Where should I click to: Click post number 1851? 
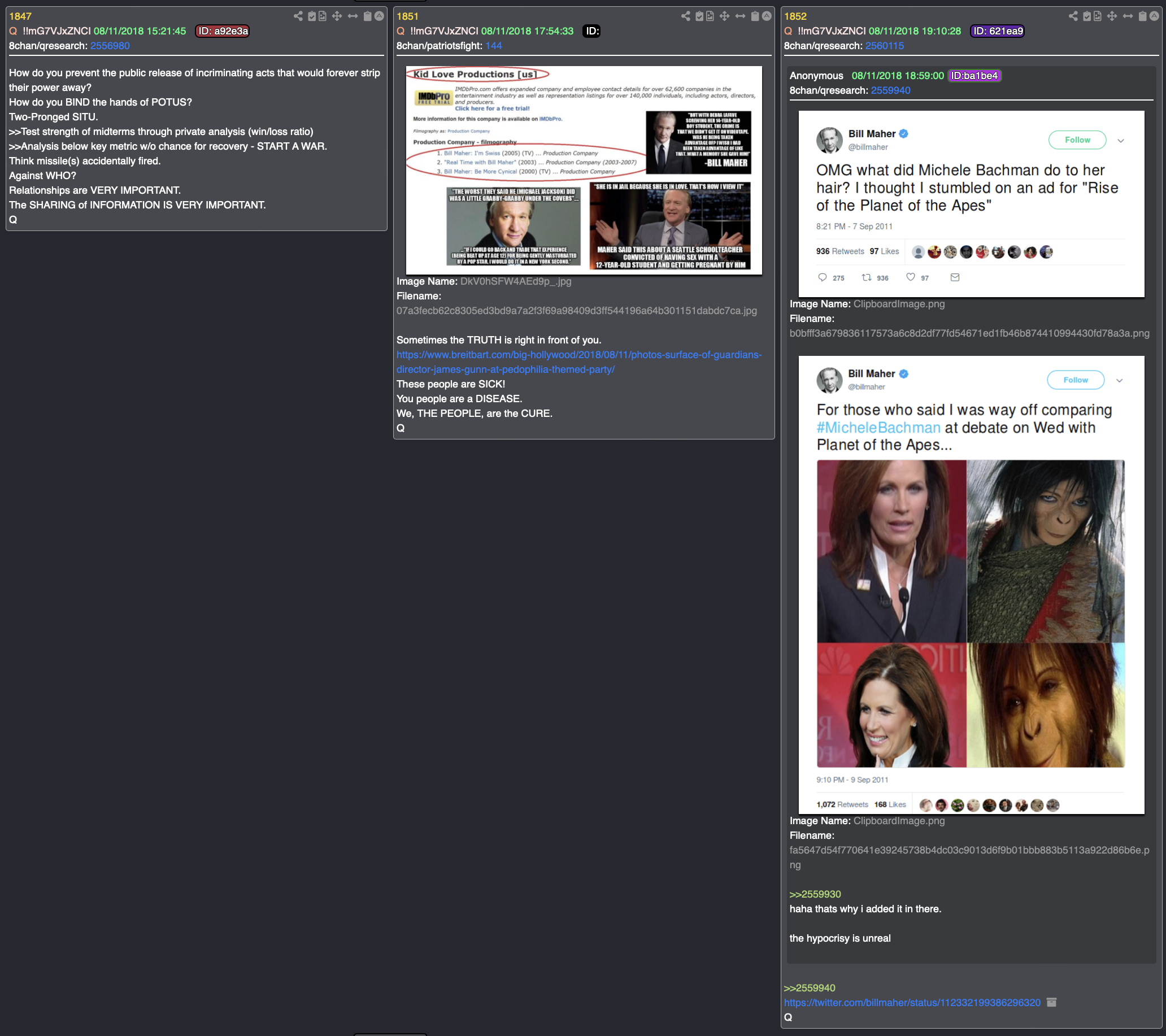point(407,16)
